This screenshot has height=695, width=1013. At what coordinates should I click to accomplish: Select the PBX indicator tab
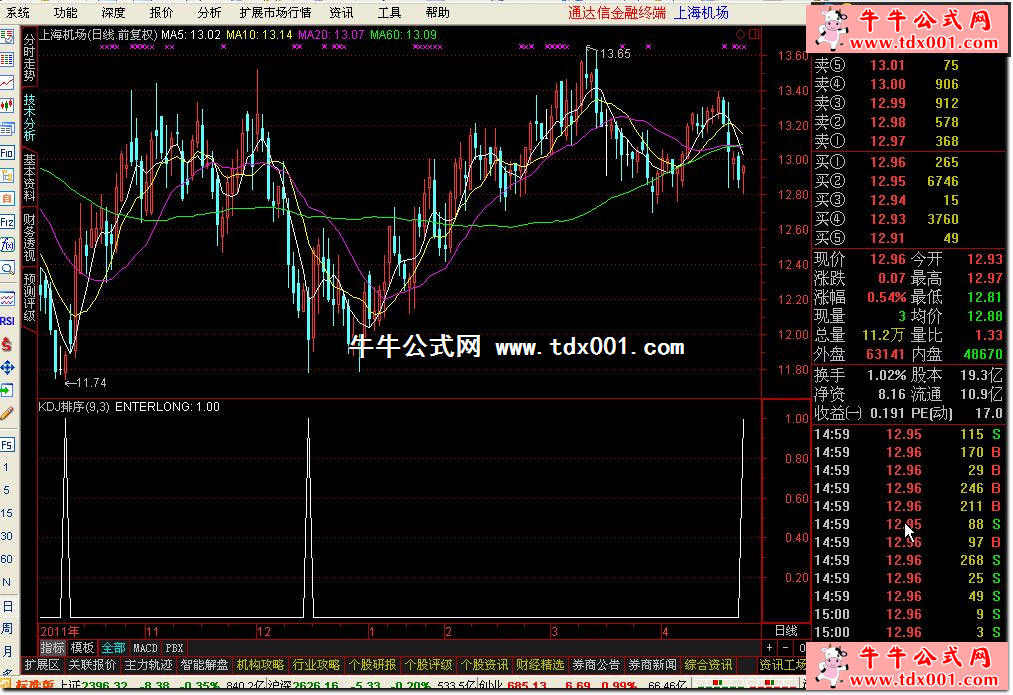(x=174, y=648)
